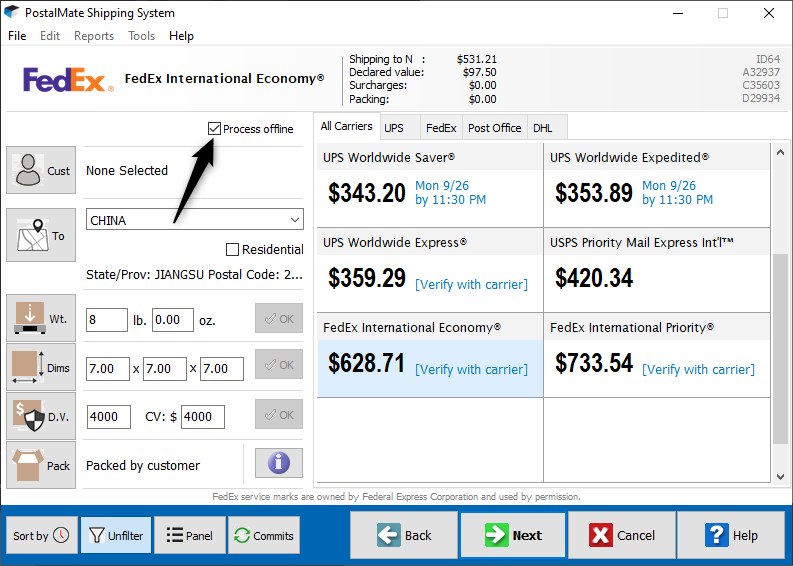The height and width of the screenshot is (566, 793).
Task: Click the D.V. 4000 input field
Action: point(108,417)
